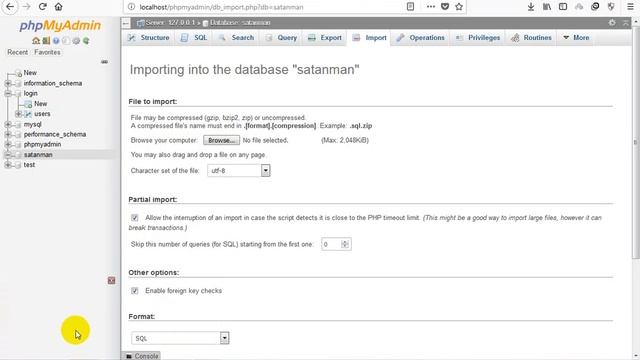The width and height of the screenshot is (640, 360).
Task: Open the Format SQL dropdown
Action: point(180,338)
